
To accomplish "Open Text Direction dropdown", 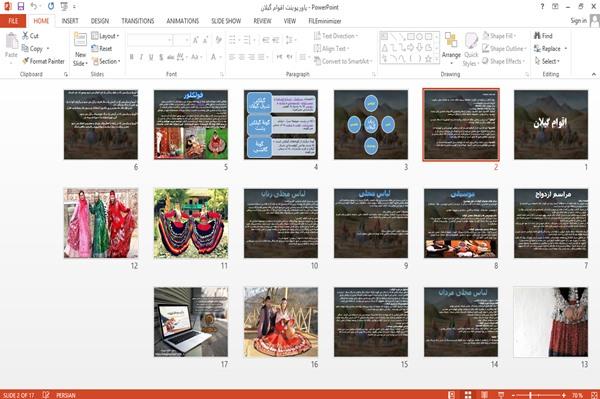I will pos(336,36).
